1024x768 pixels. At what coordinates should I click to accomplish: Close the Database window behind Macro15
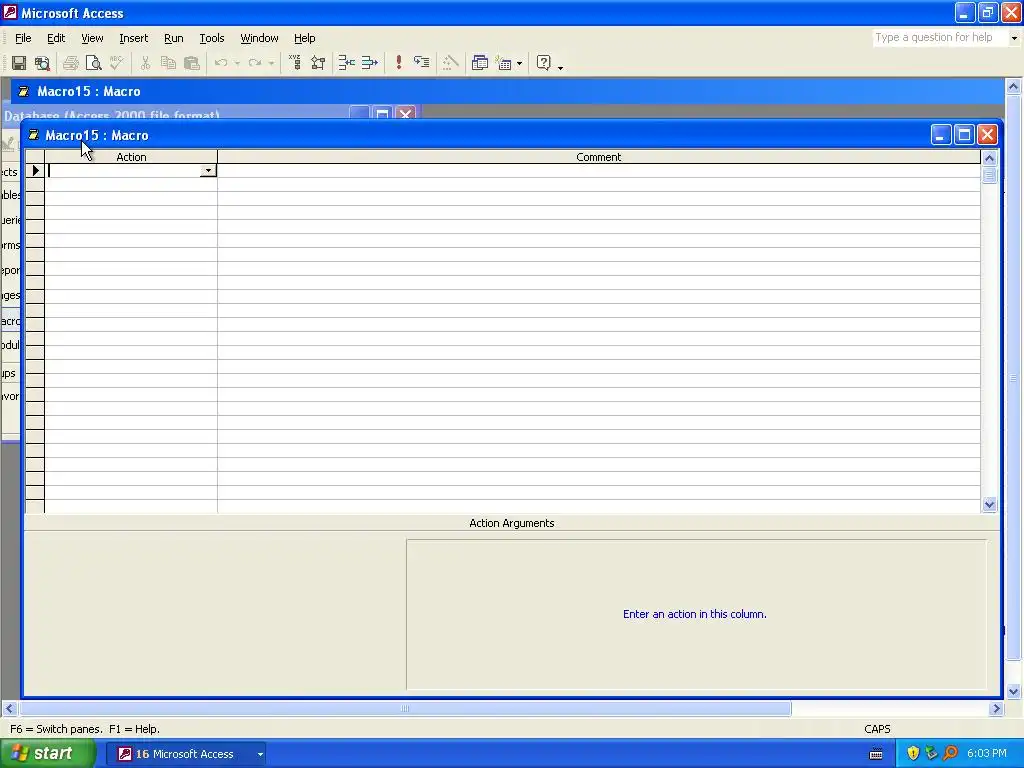click(406, 114)
